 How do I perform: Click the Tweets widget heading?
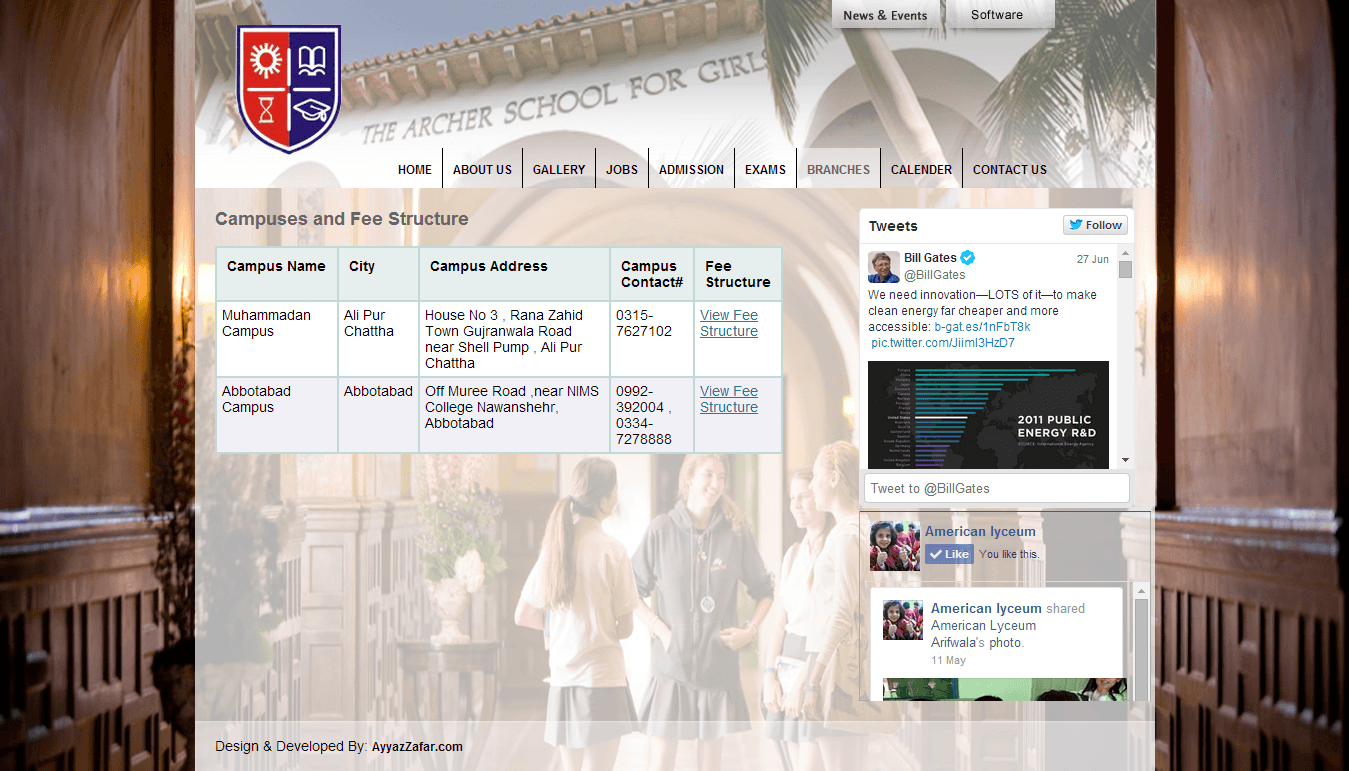893,226
